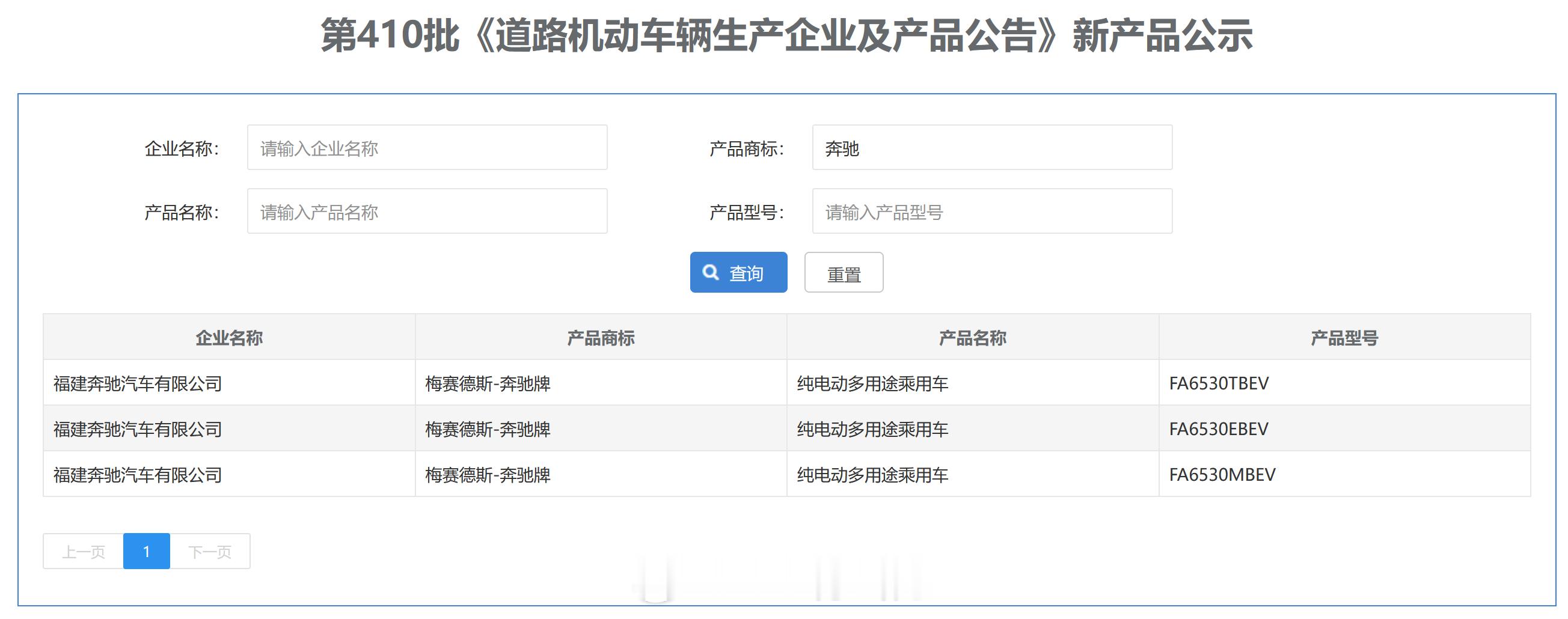Screen dimensions: 1568x619
Task: Click company name in FA6530EBEV row
Action: point(138,429)
